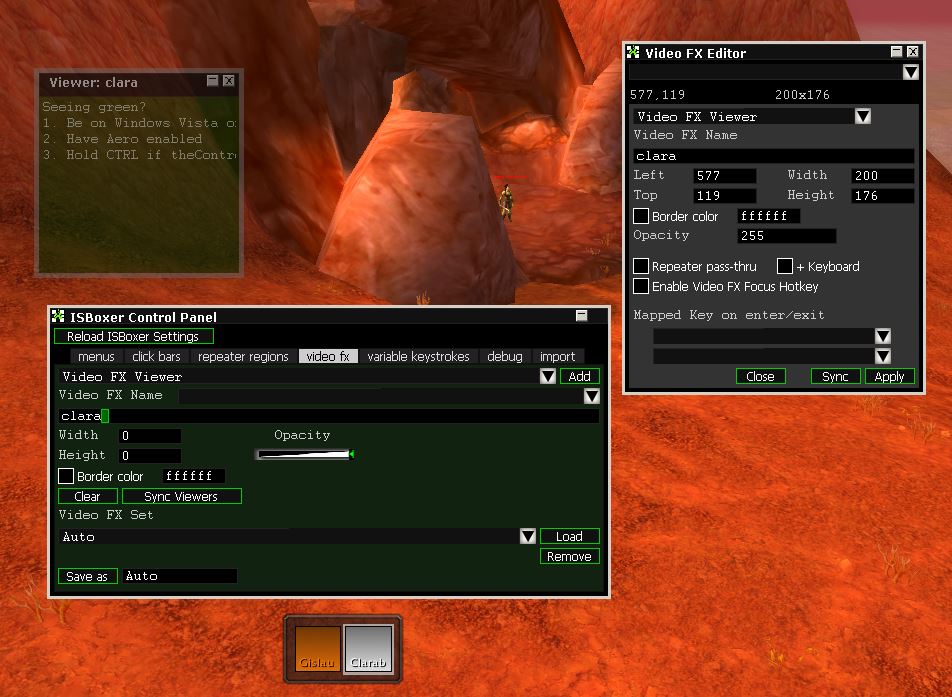The image size is (952, 697).
Task: Switch to the debug tab
Action: (505, 356)
